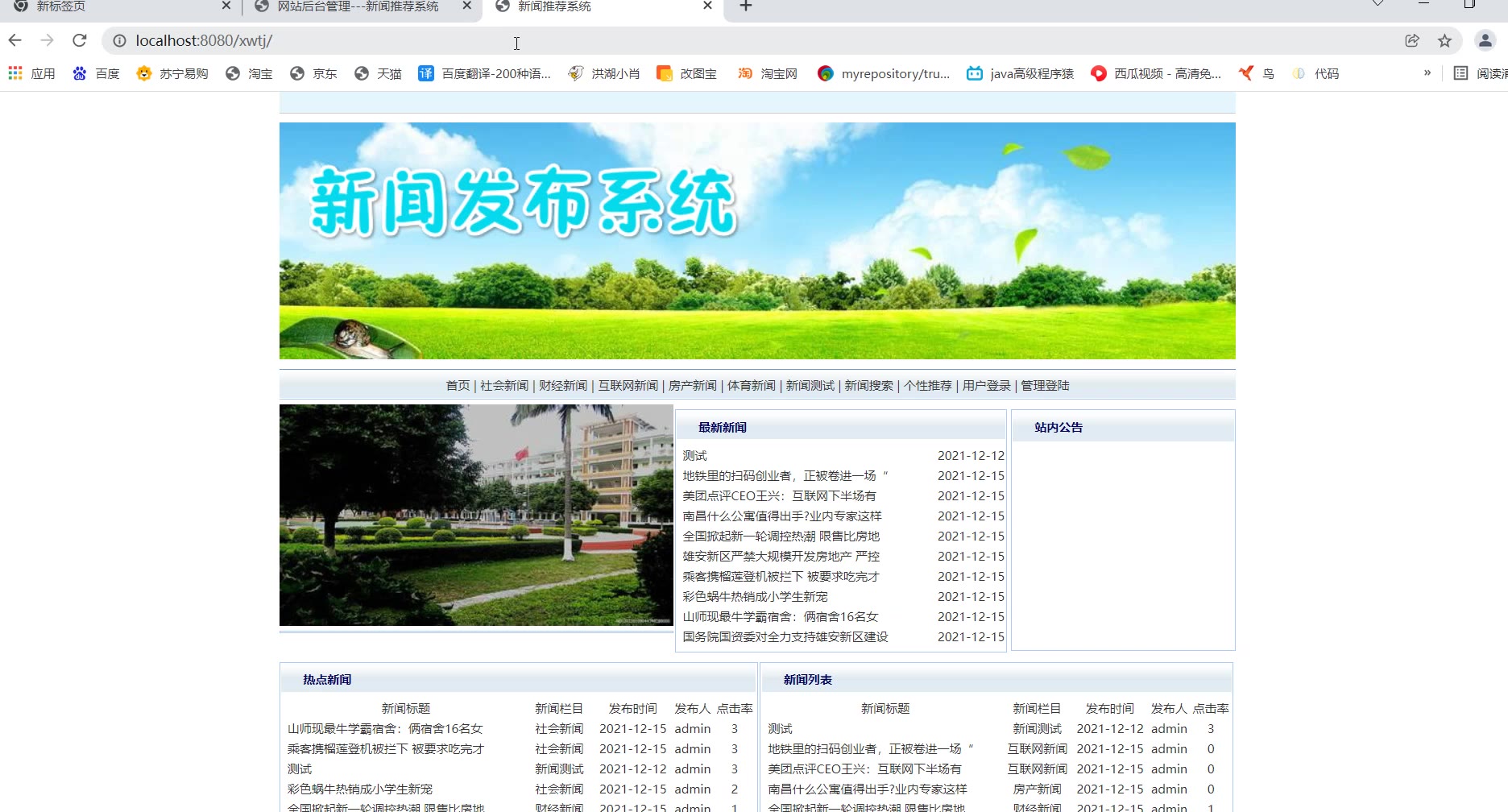Open 美团点评CEO王兴 in 最新新闻
Image resolution: width=1508 pixels, height=812 pixels.
pyautogui.click(x=779, y=496)
